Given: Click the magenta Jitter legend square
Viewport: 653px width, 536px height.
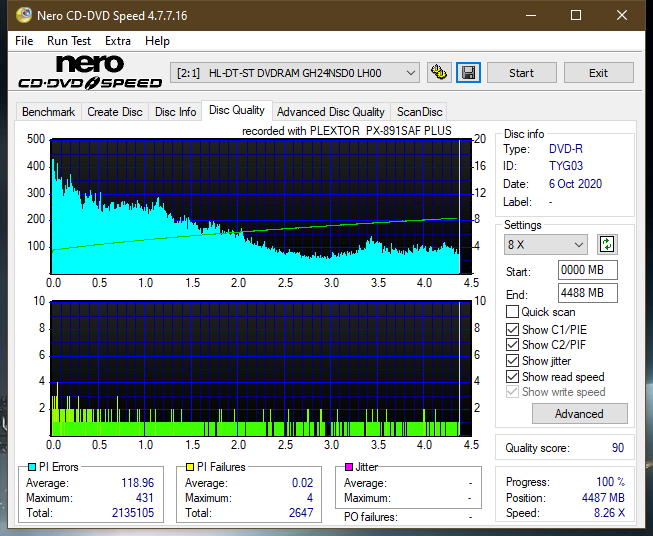Looking at the screenshot, I should coord(349,467).
